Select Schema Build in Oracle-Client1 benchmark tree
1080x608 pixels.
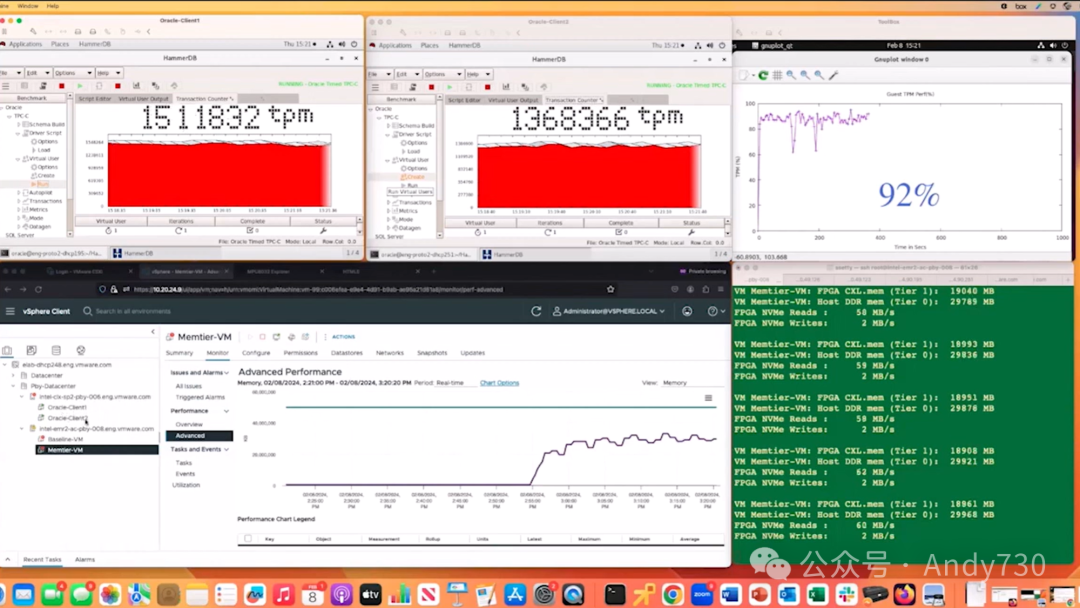pyautogui.click(x=45, y=124)
